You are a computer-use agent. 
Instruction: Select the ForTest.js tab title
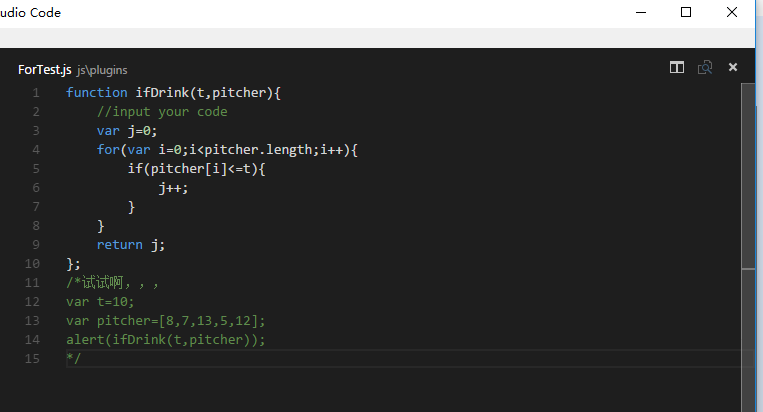(x=45, y=70)
